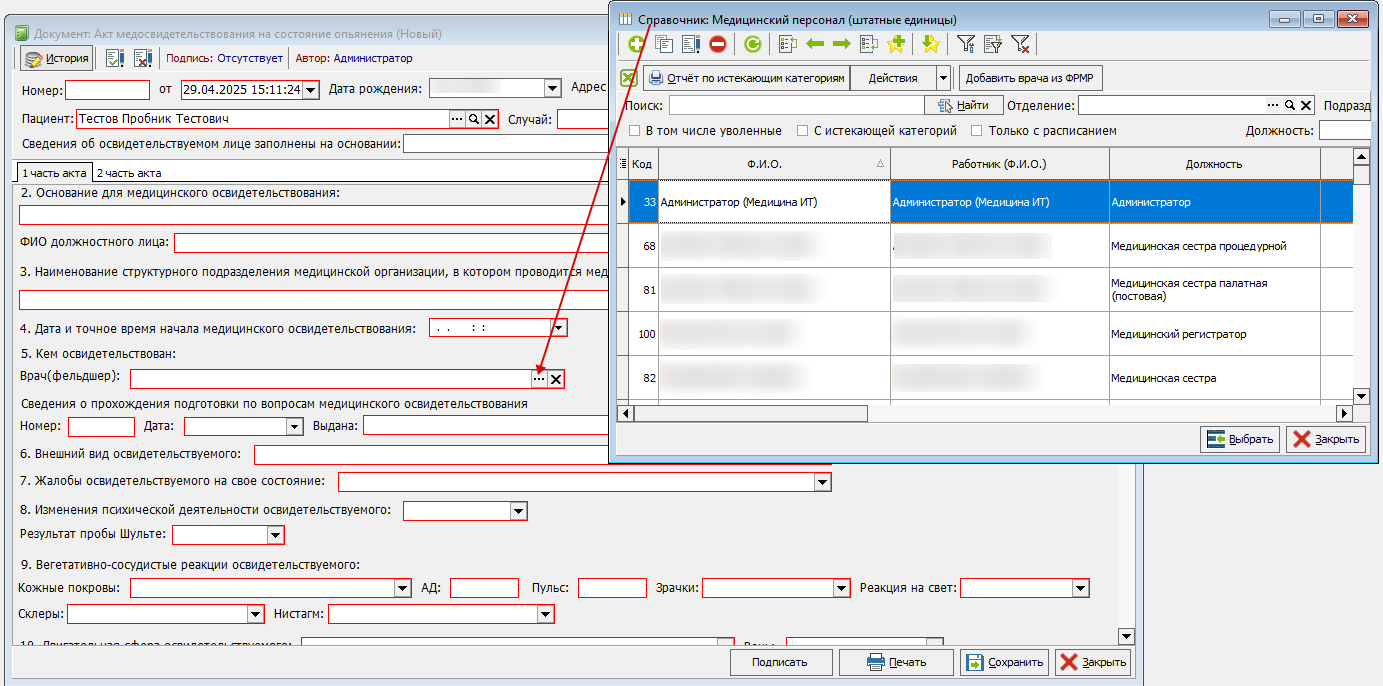Open the filter settings funnel icon
Image resolution: width=1383 pixels, height=686 pixels.
pyautogui.click(x=966, y=44)
